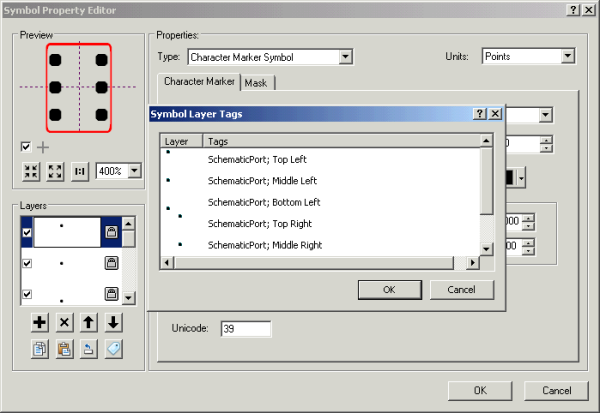The width and height of the screenshot is (600, 413).
Task: Select the SchematicPort; Middle Right tag row
Action: click(x=320, y=245)
